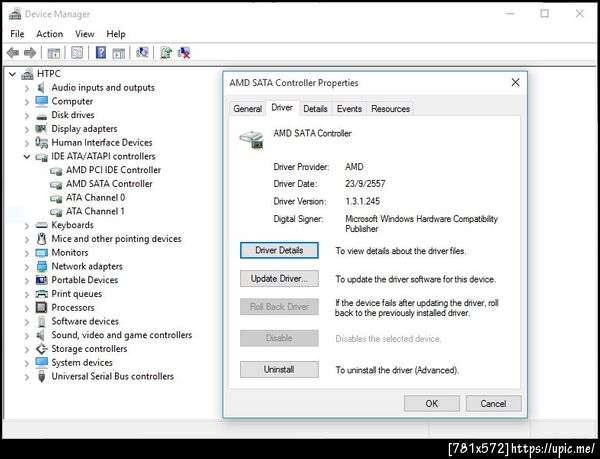Click the Print queues printer icon
Screen dimensions: 600x459
[41, 294]
